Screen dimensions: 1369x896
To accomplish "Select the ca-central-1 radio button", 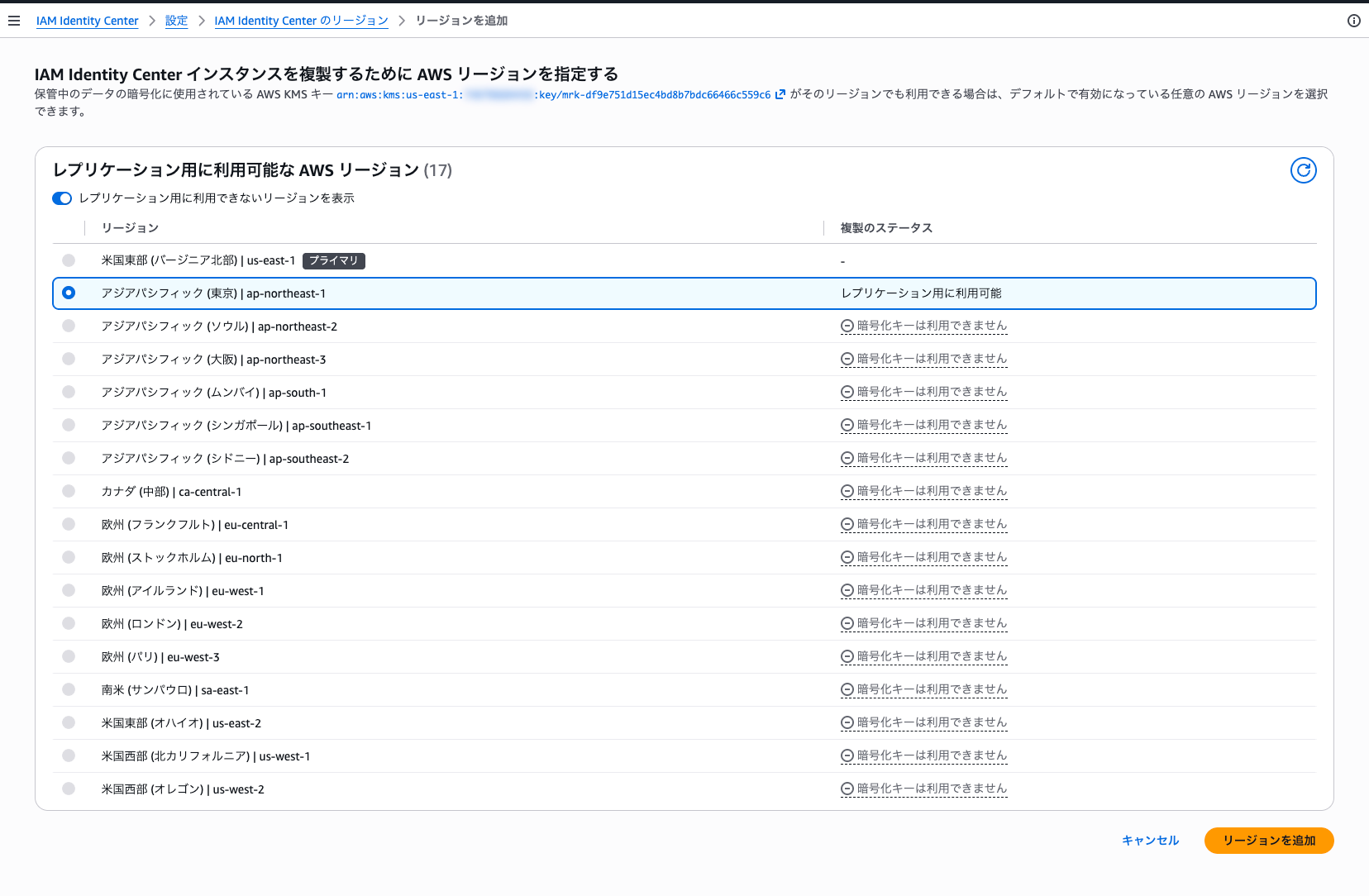I will (x=69, y=492).
